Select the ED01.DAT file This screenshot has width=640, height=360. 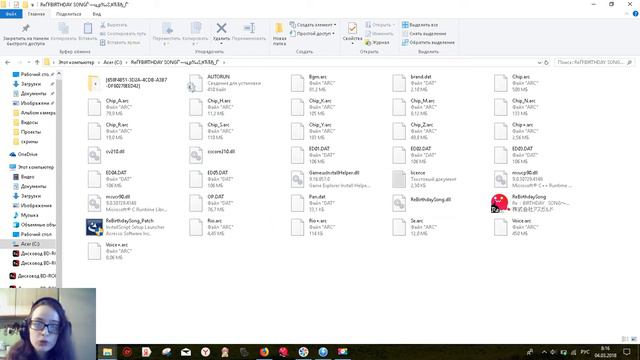pyautogui.click(x=312, y=155)
